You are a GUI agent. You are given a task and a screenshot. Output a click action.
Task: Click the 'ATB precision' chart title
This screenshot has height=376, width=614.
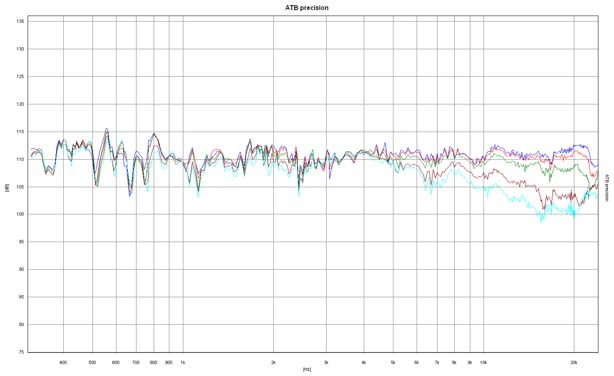(307, 8)
